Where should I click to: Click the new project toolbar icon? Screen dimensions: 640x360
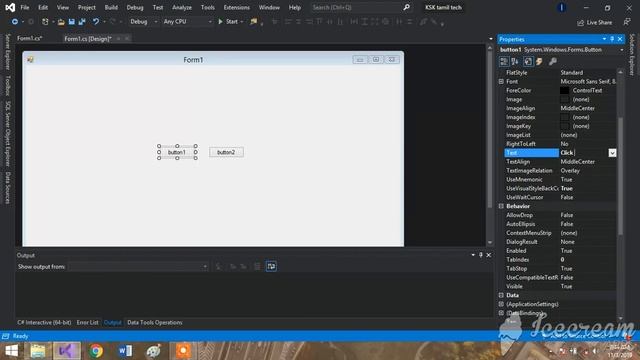(x=45, y=22)
